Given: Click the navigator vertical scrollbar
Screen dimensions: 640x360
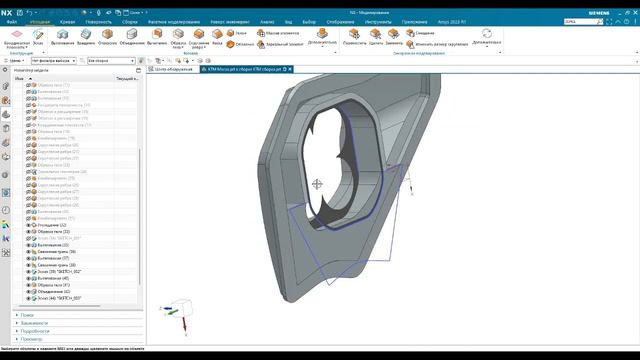Looking at the screenshot, I should 139,216.
